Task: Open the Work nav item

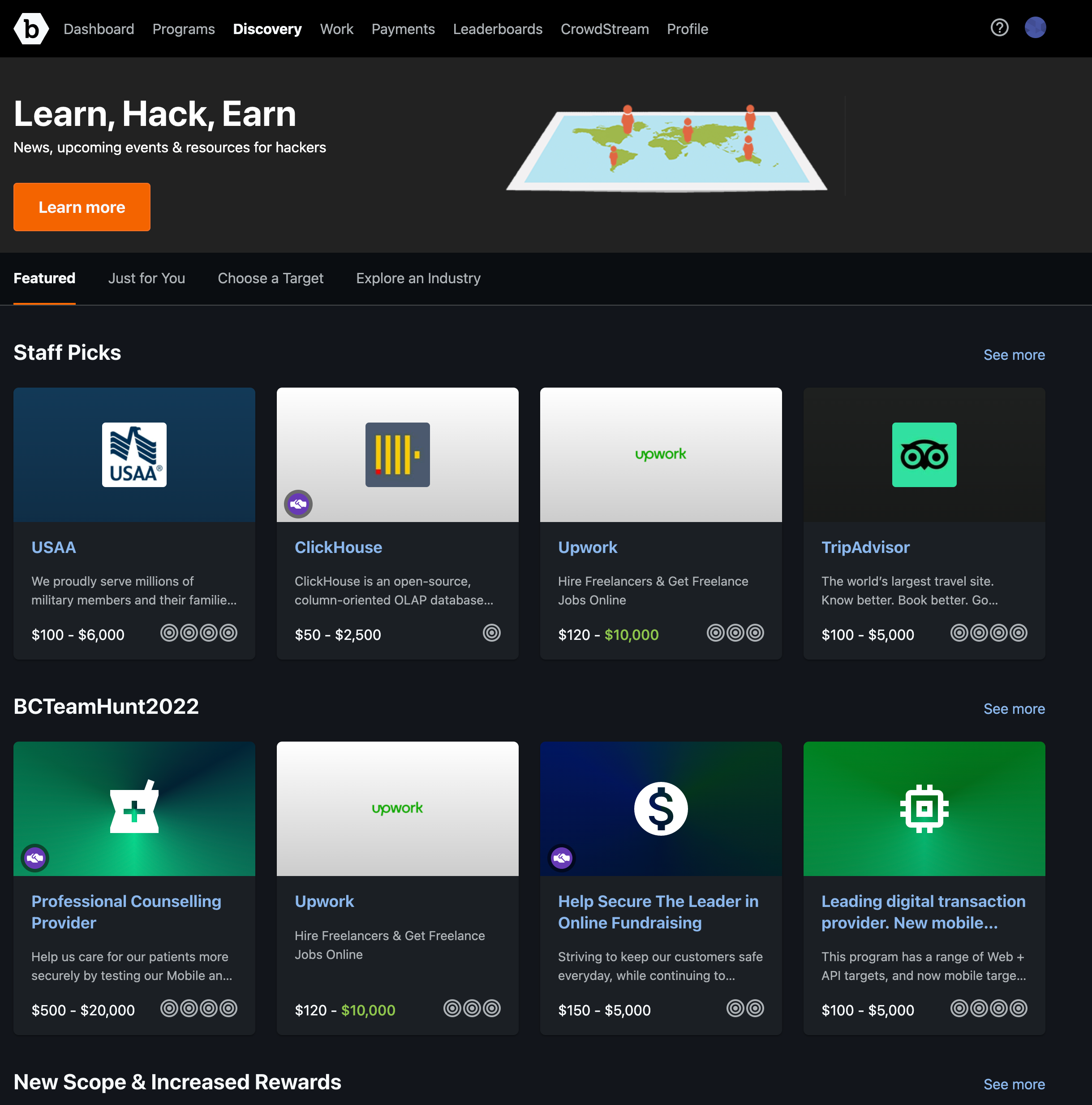Action: tap(337, 29)
